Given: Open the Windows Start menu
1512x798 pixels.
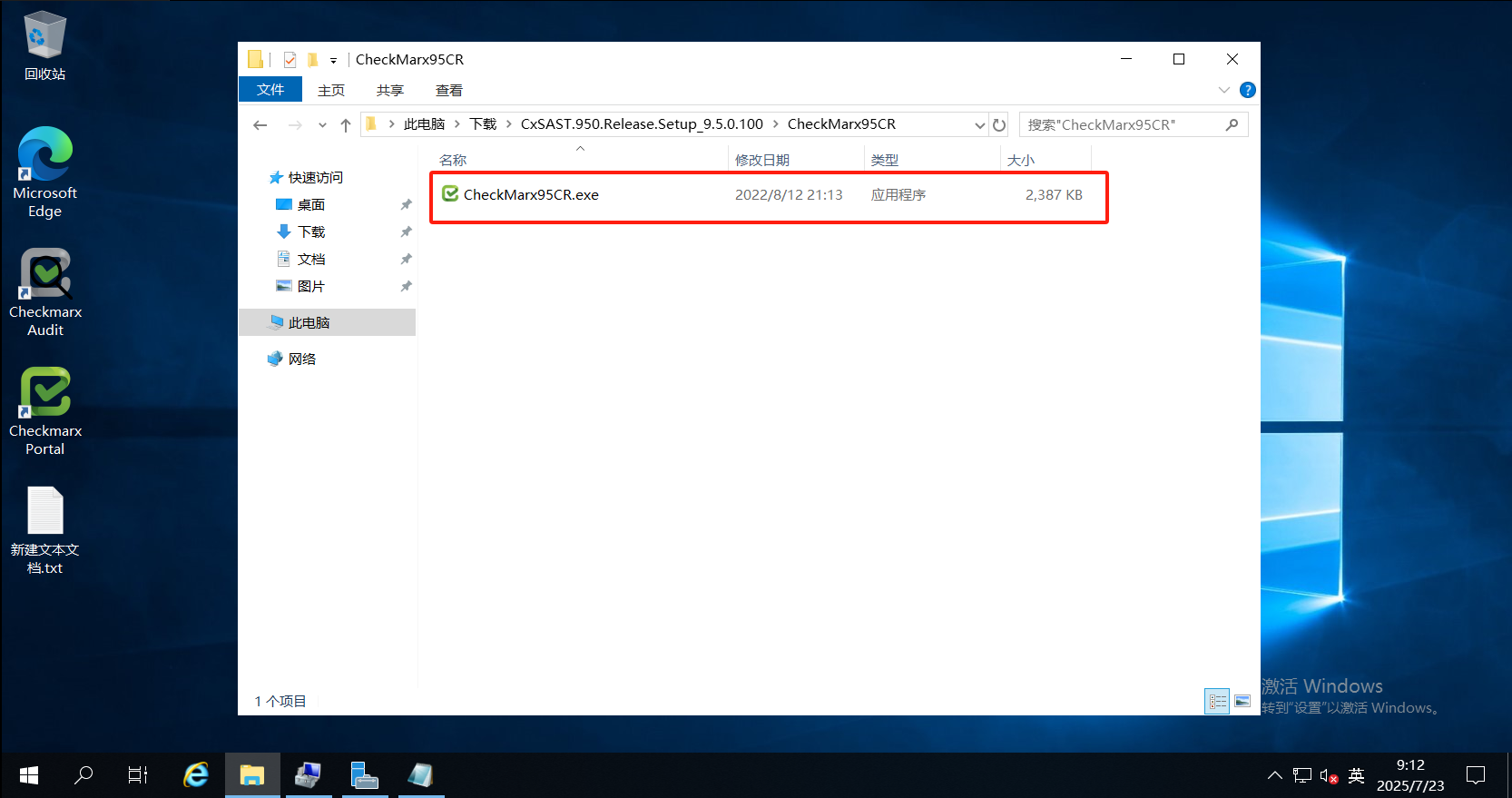Looking at the screenshot, I should coord(28,775).
